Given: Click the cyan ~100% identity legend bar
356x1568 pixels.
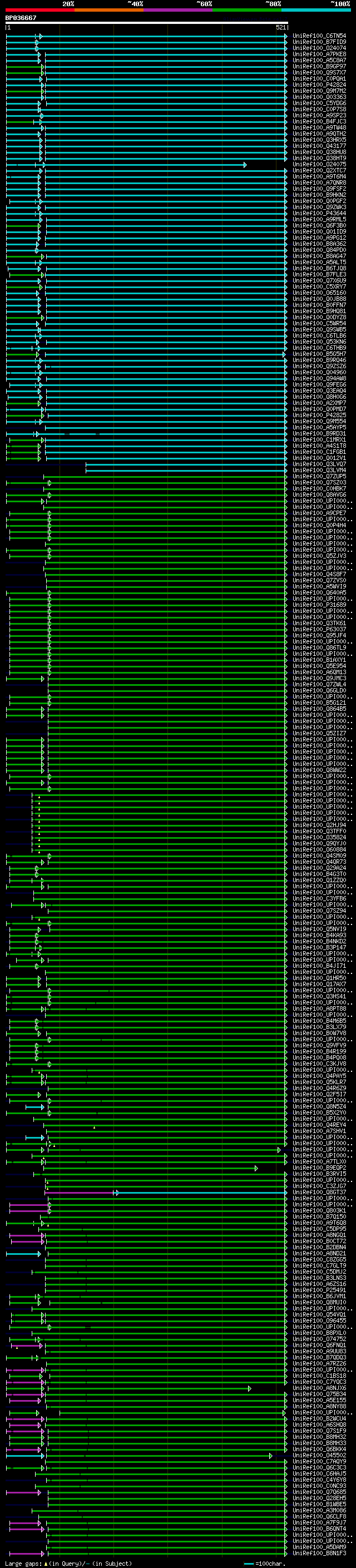Looking at the screenshot, I should coord(316,10).
